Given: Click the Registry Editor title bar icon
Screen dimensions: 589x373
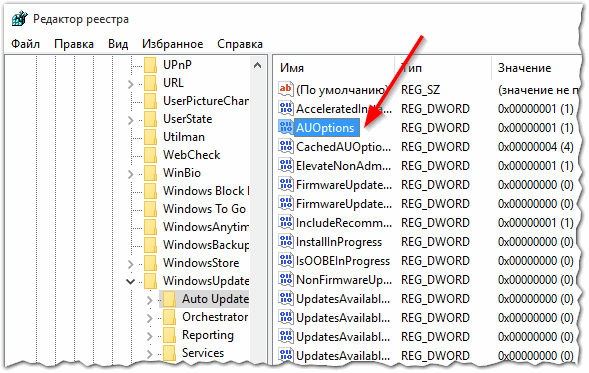Looking at the screenshot, I should [x=20, y=19].
